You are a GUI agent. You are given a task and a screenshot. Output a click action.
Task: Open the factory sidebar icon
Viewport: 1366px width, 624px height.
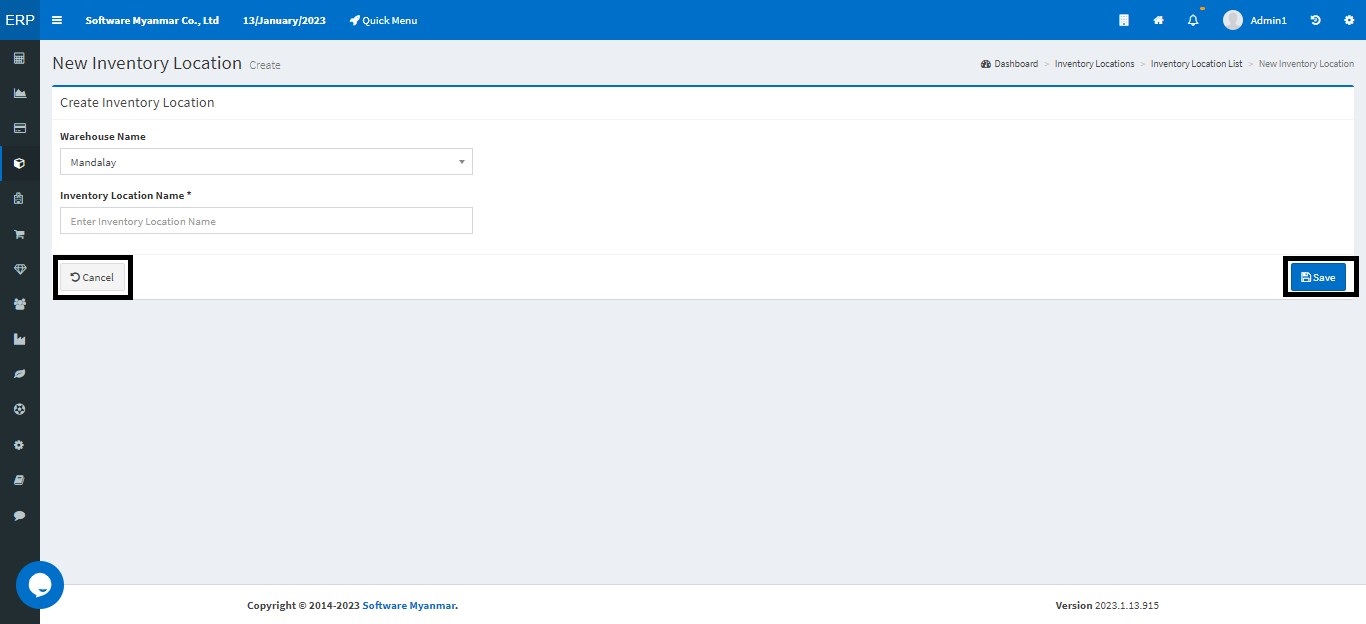[19, 339]
